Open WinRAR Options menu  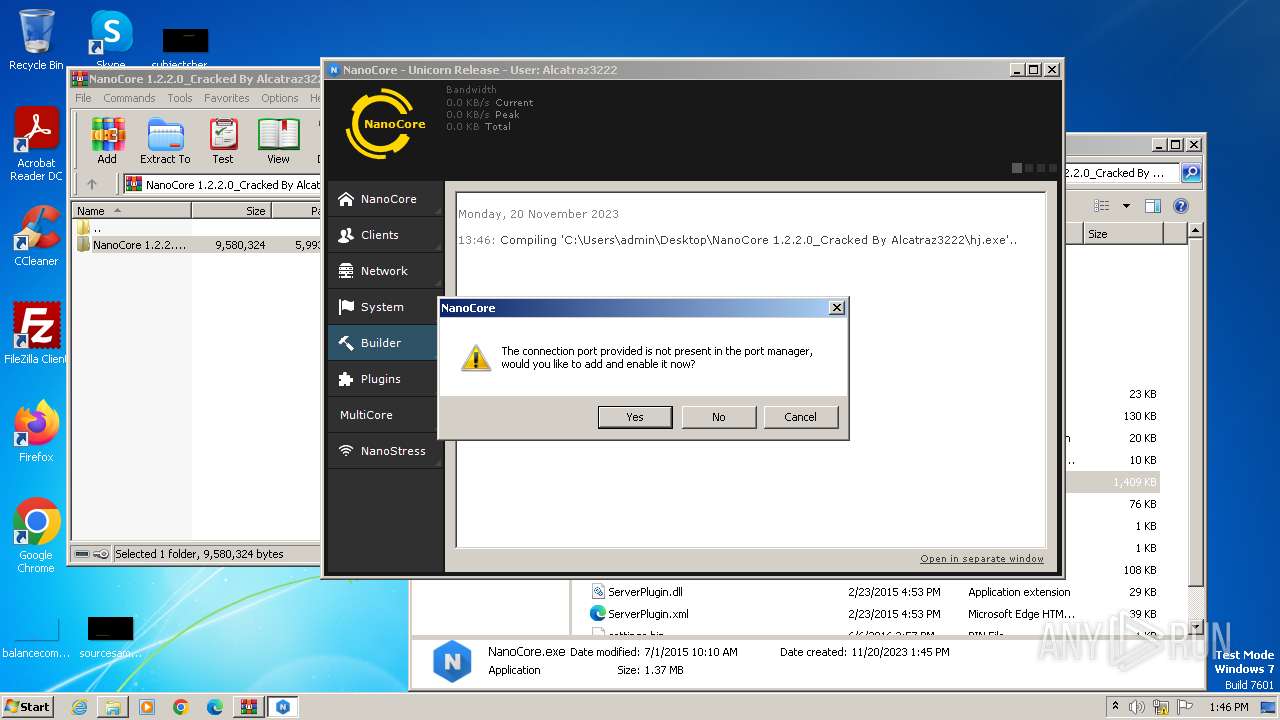pos(280,98)
